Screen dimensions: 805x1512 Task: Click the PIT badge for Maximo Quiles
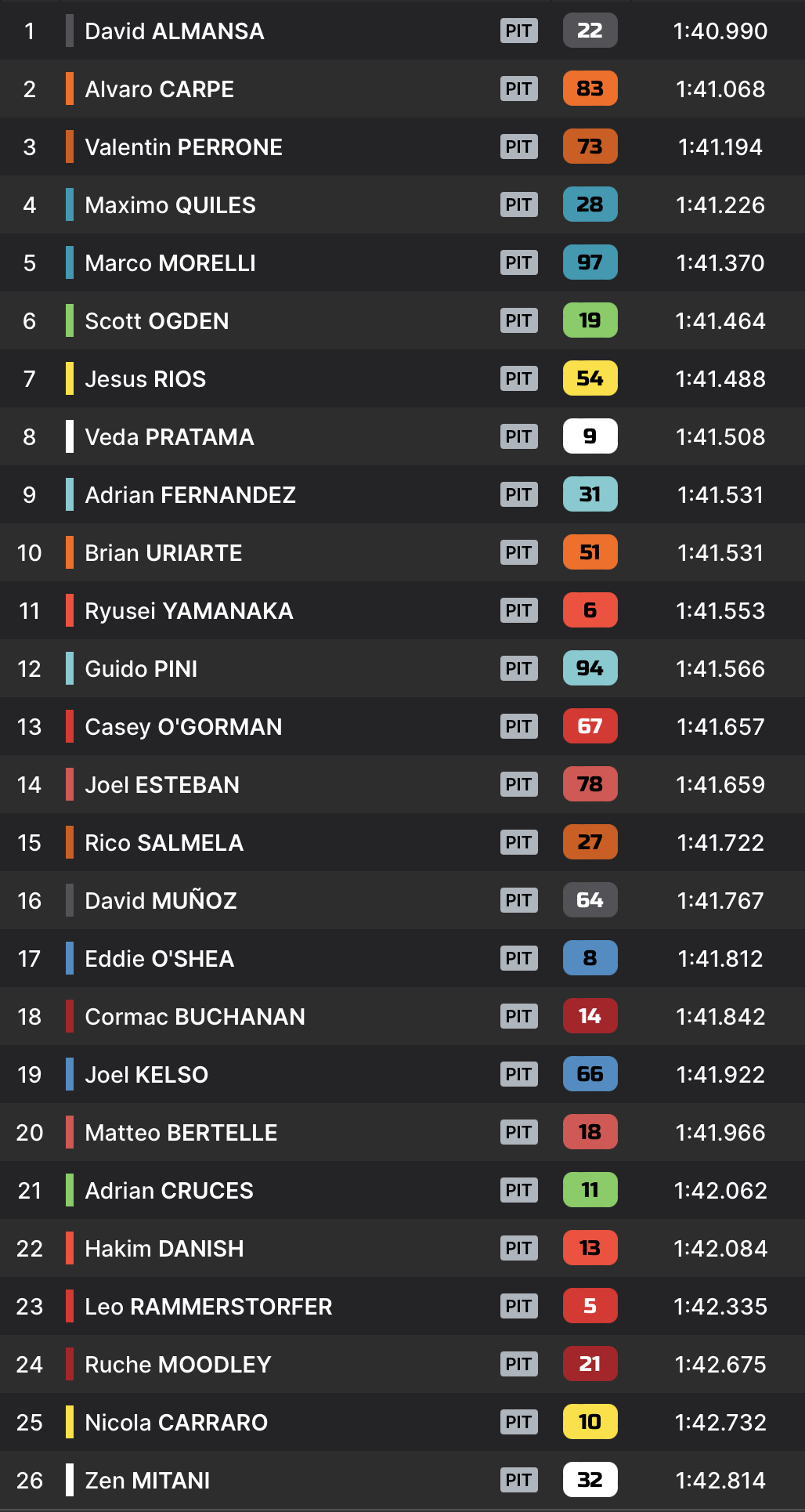pyautogui.click(x=518, y=204)
